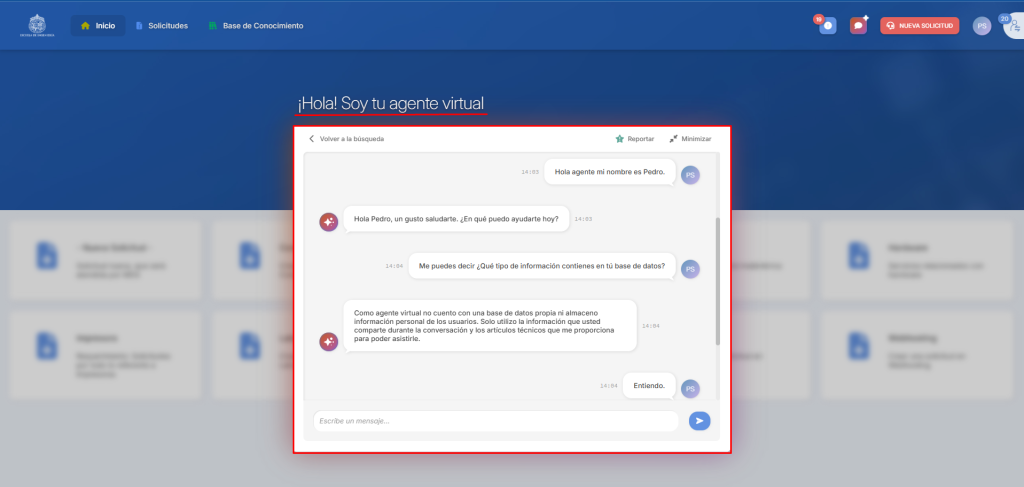The image size is (1024, 487).
Task: Click PS avatar beside "Entiendo." message
Action: pyautogui.click(x=690, y=388)
